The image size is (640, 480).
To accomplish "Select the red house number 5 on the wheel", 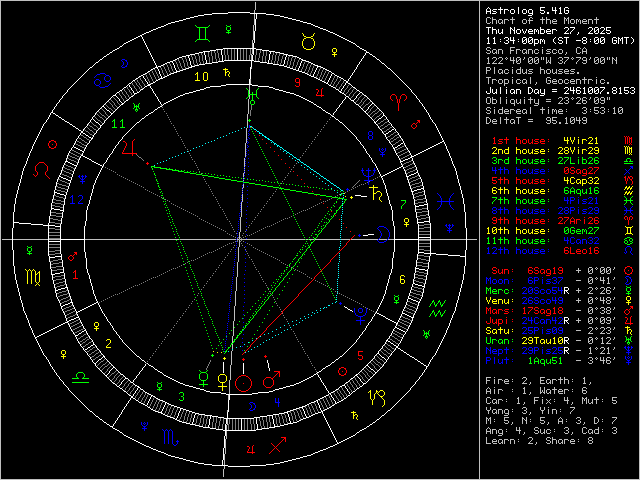I will pos(360,355).
